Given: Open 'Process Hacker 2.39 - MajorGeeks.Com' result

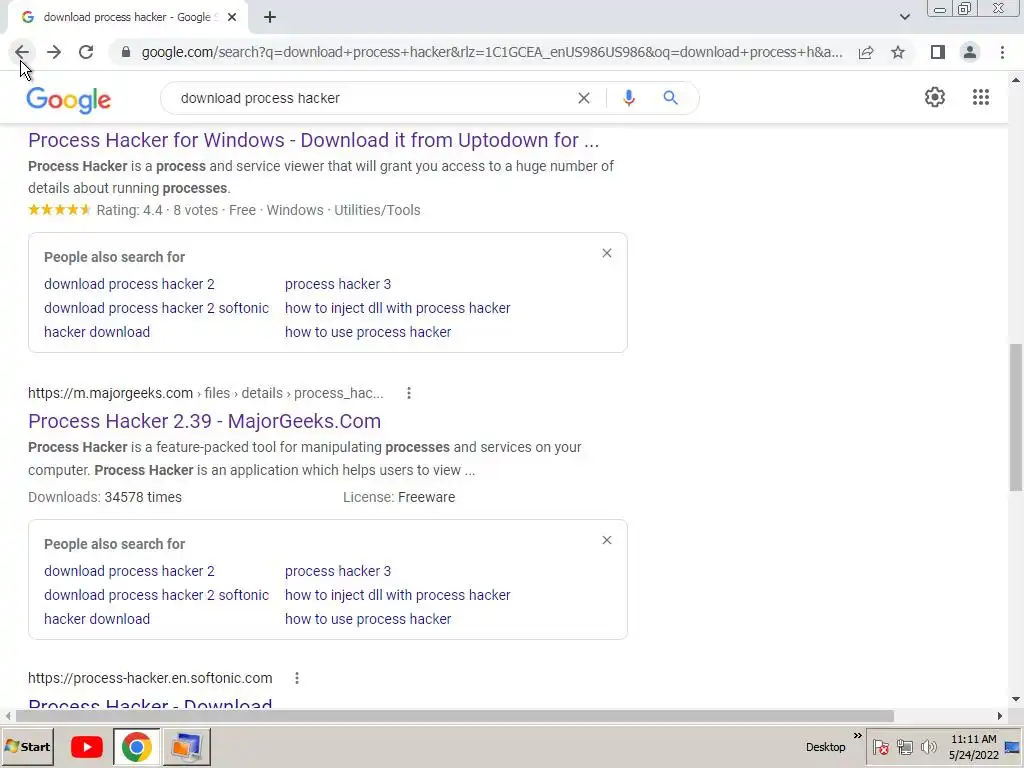Looking at the screenshot, I should (204, 421).
